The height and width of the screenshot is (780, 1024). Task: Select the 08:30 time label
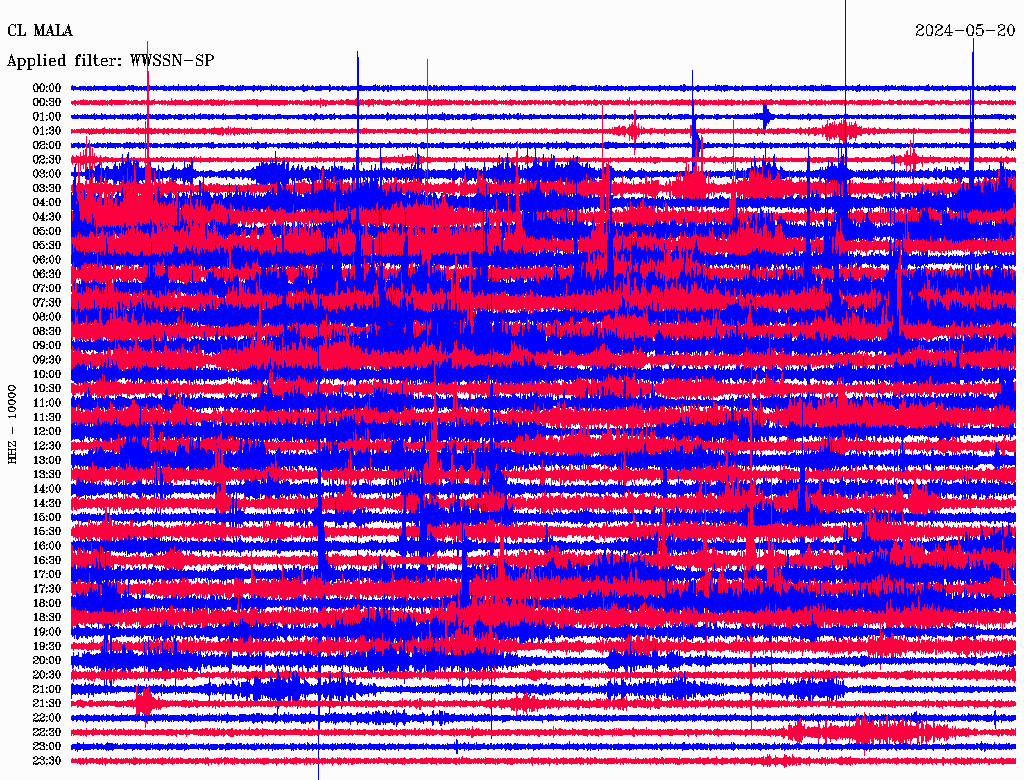[x=47, y=331]
